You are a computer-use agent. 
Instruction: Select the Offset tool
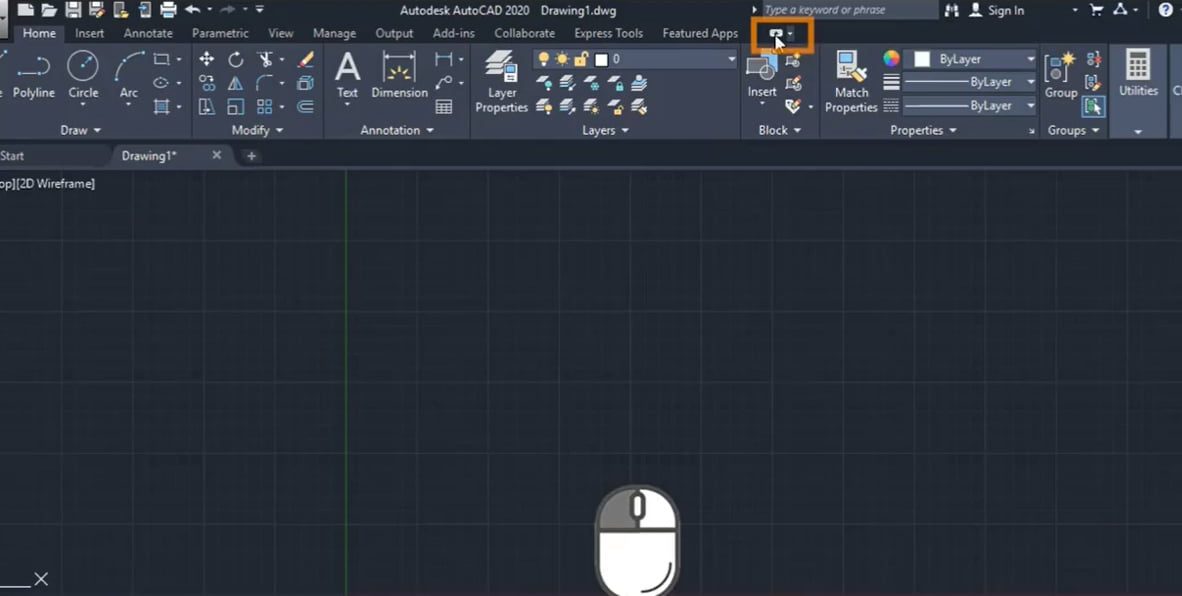point(305,106)
